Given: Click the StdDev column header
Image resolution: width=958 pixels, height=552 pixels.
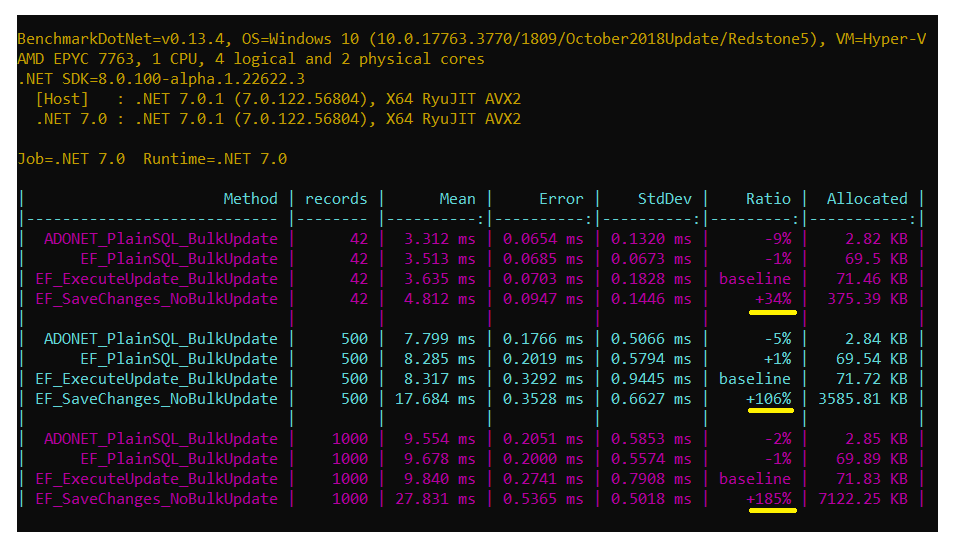Looking at the screenshot, I should pyautogui.click(x=665, y=199).
